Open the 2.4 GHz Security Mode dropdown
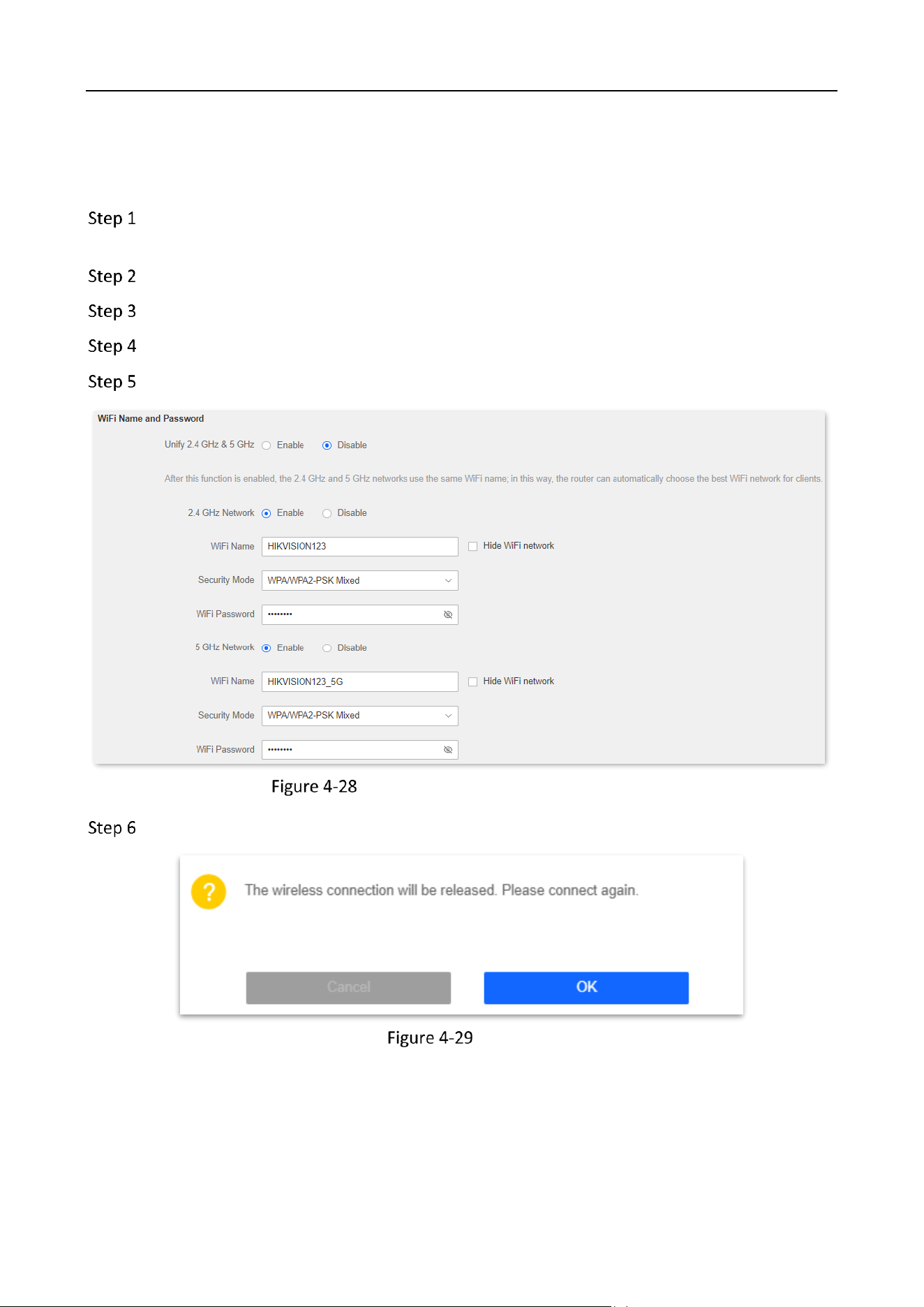Image resolution: width=924 pixels, height=1307 pixels. [360, 580]
